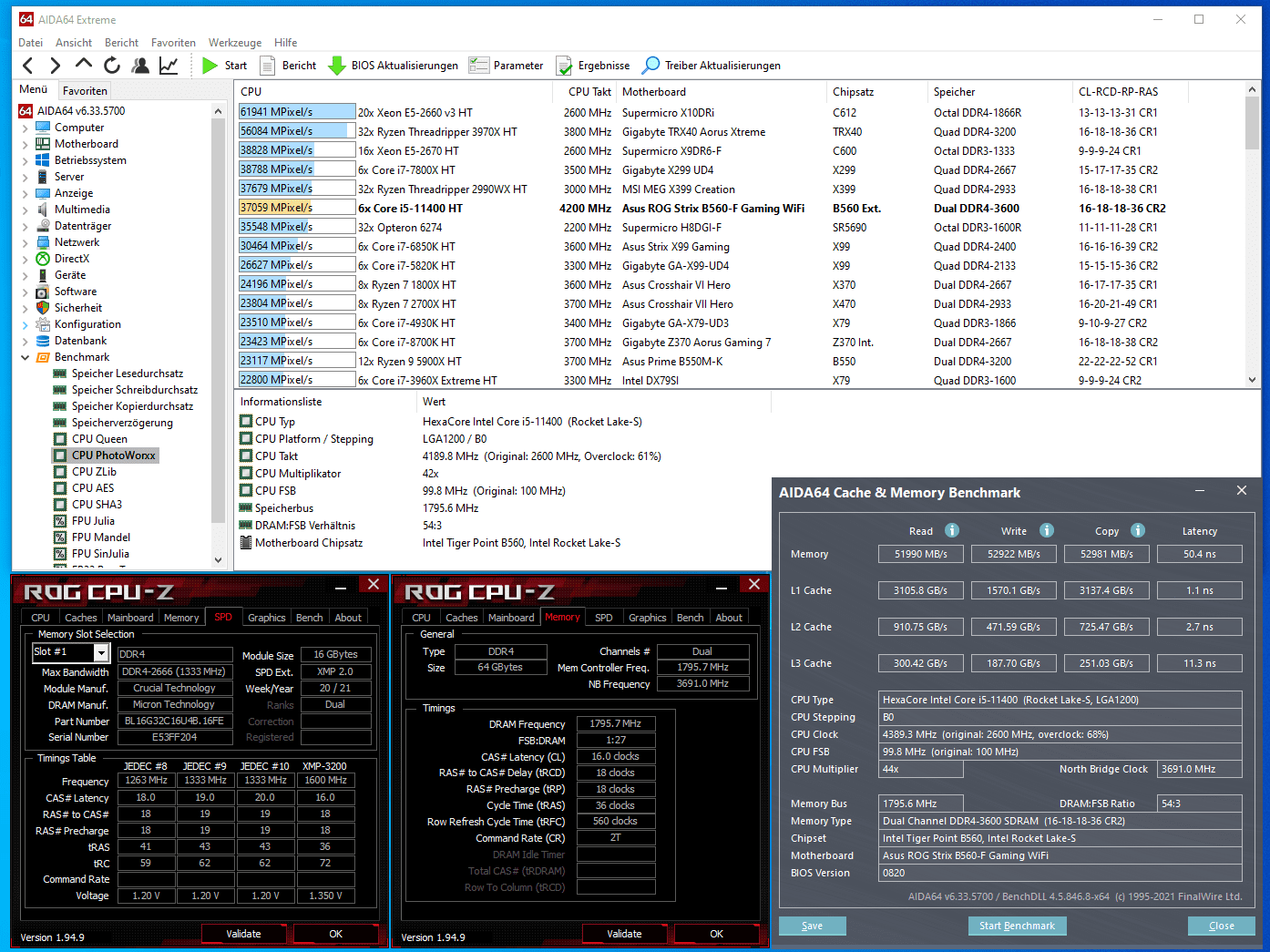
Task: Click the chart graph toolbar icon
Action: tap(169, 66)
